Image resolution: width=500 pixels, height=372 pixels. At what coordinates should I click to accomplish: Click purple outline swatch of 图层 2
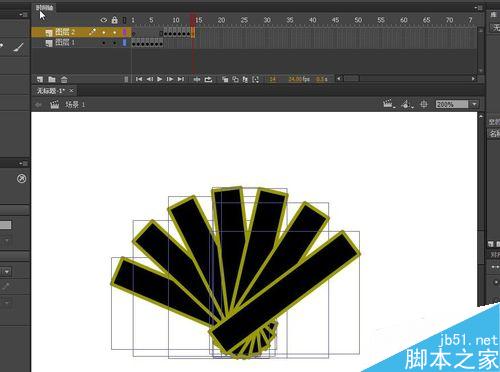click(x=125, y=32)
